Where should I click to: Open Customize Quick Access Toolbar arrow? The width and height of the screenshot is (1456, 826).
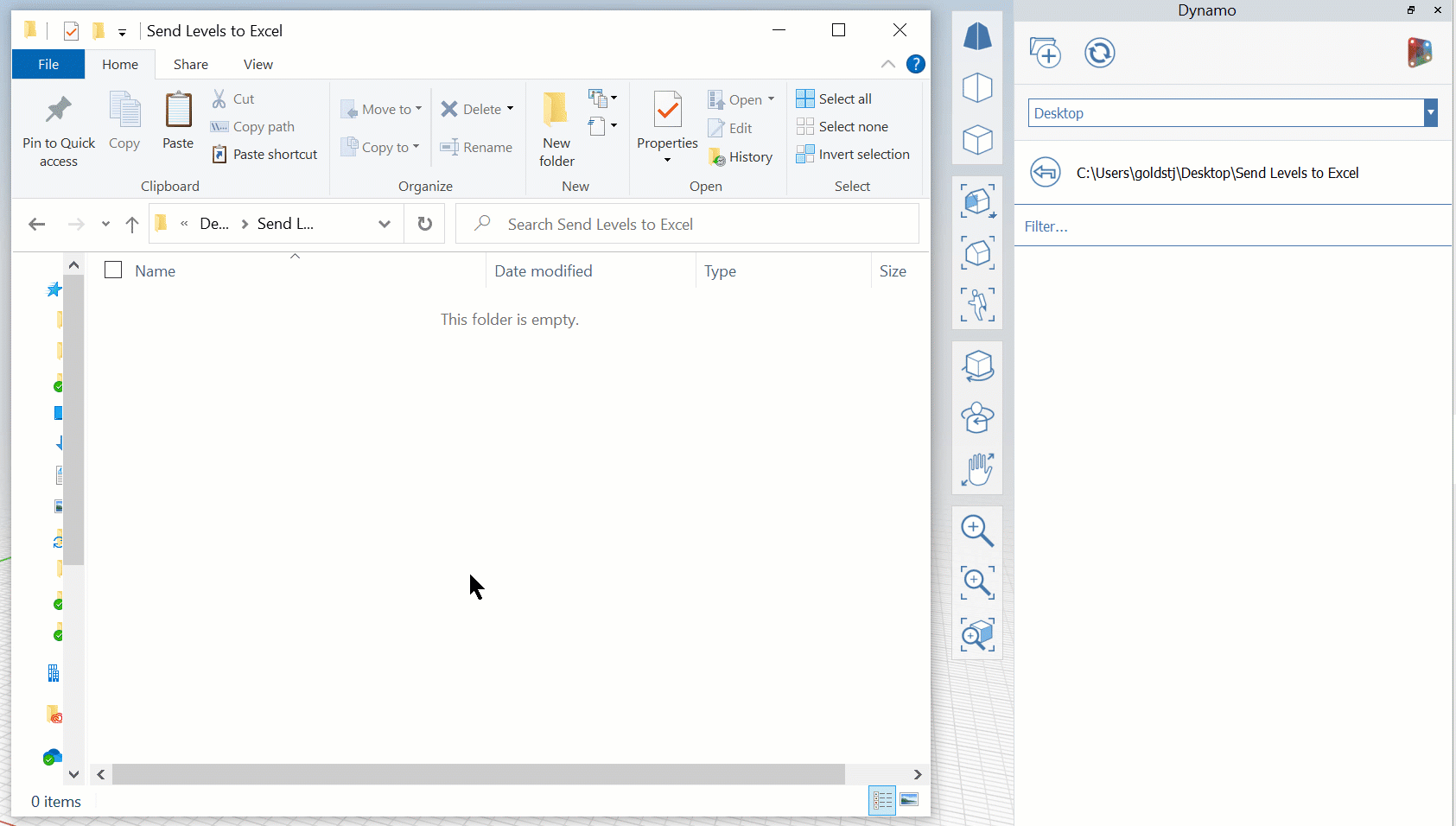[x=123, y=32]
